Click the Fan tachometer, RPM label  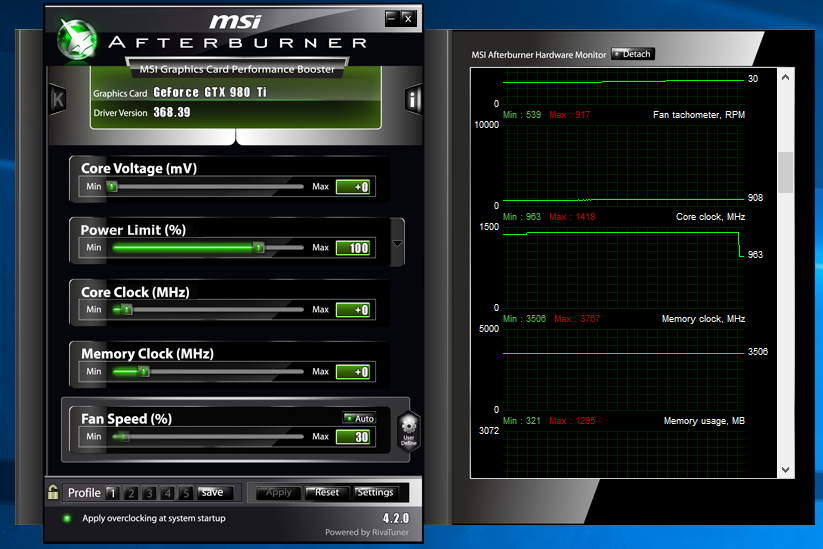click(699, 114)
